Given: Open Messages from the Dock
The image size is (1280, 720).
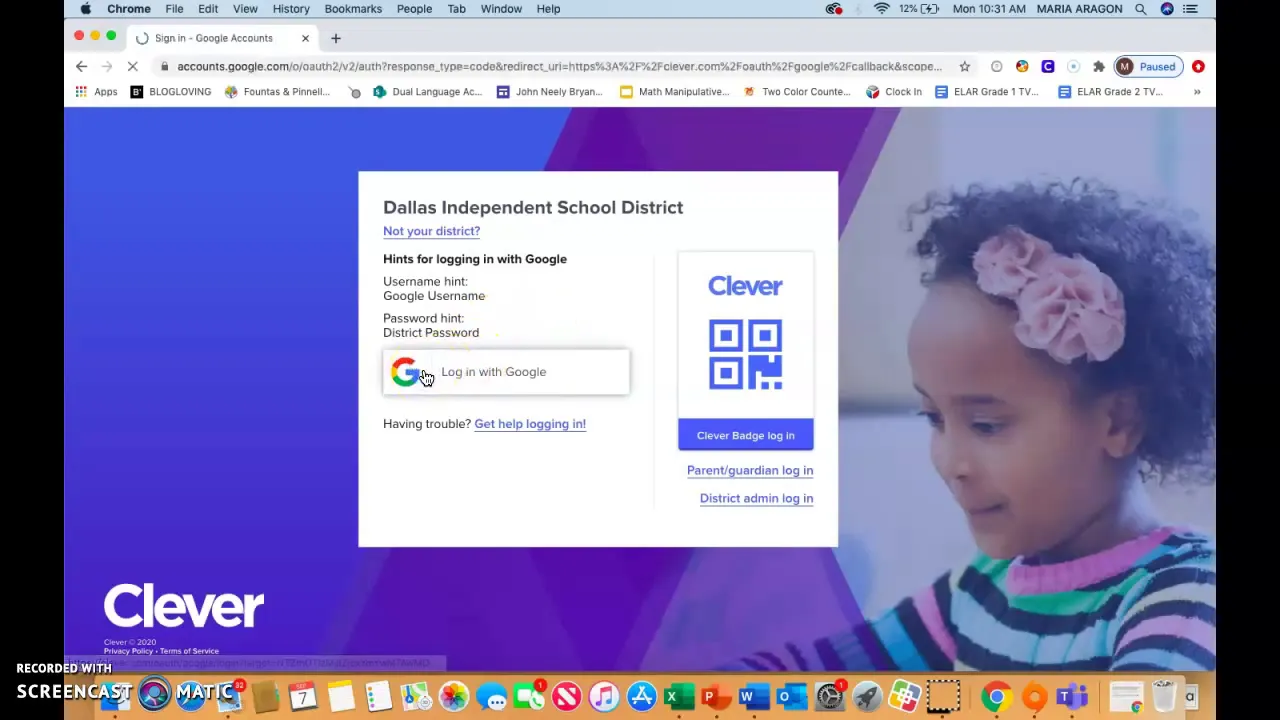Looking at the screenshot, I should [491, 696].
